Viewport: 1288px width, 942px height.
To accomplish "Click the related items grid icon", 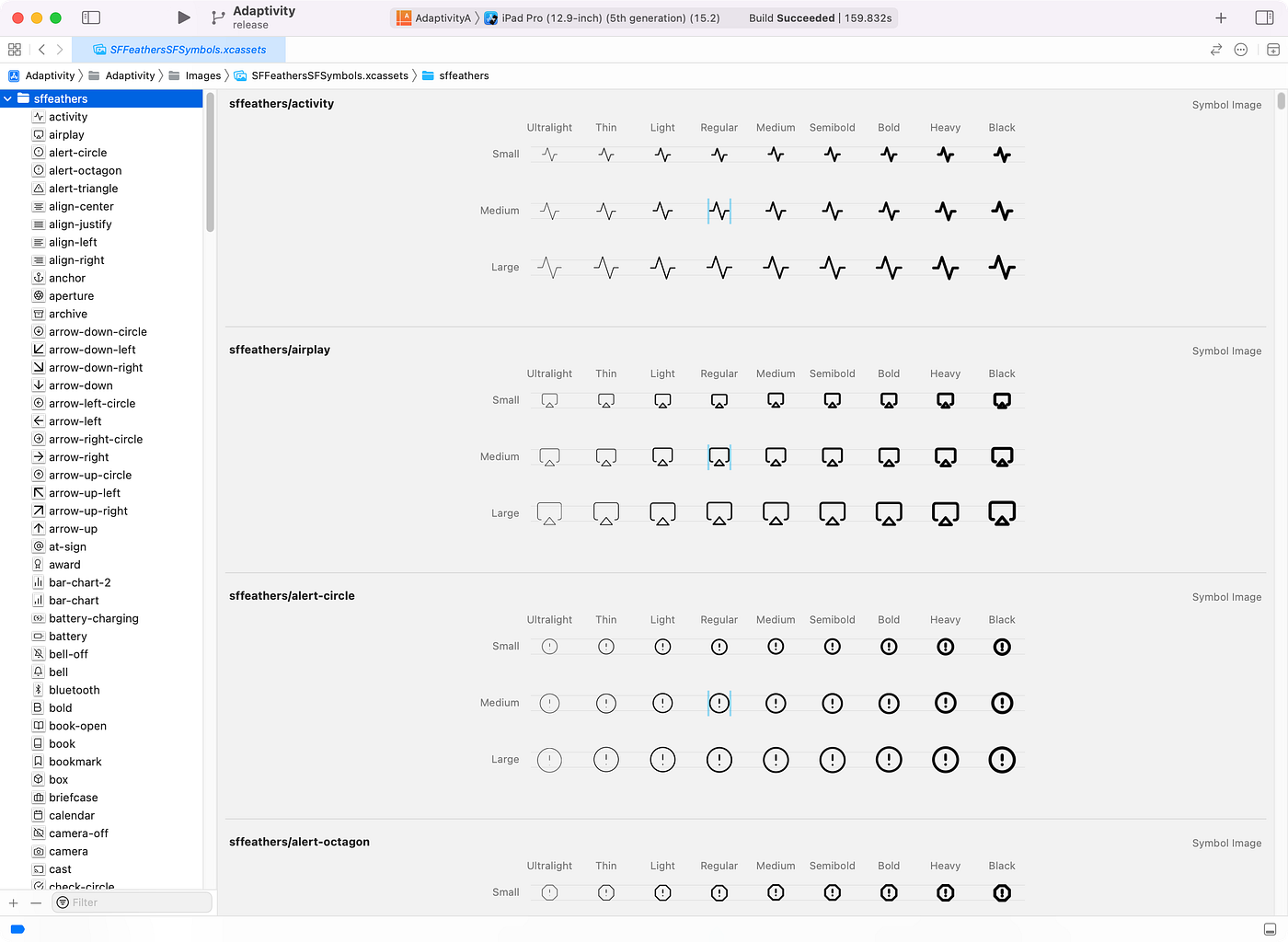I will pos(14,50).
